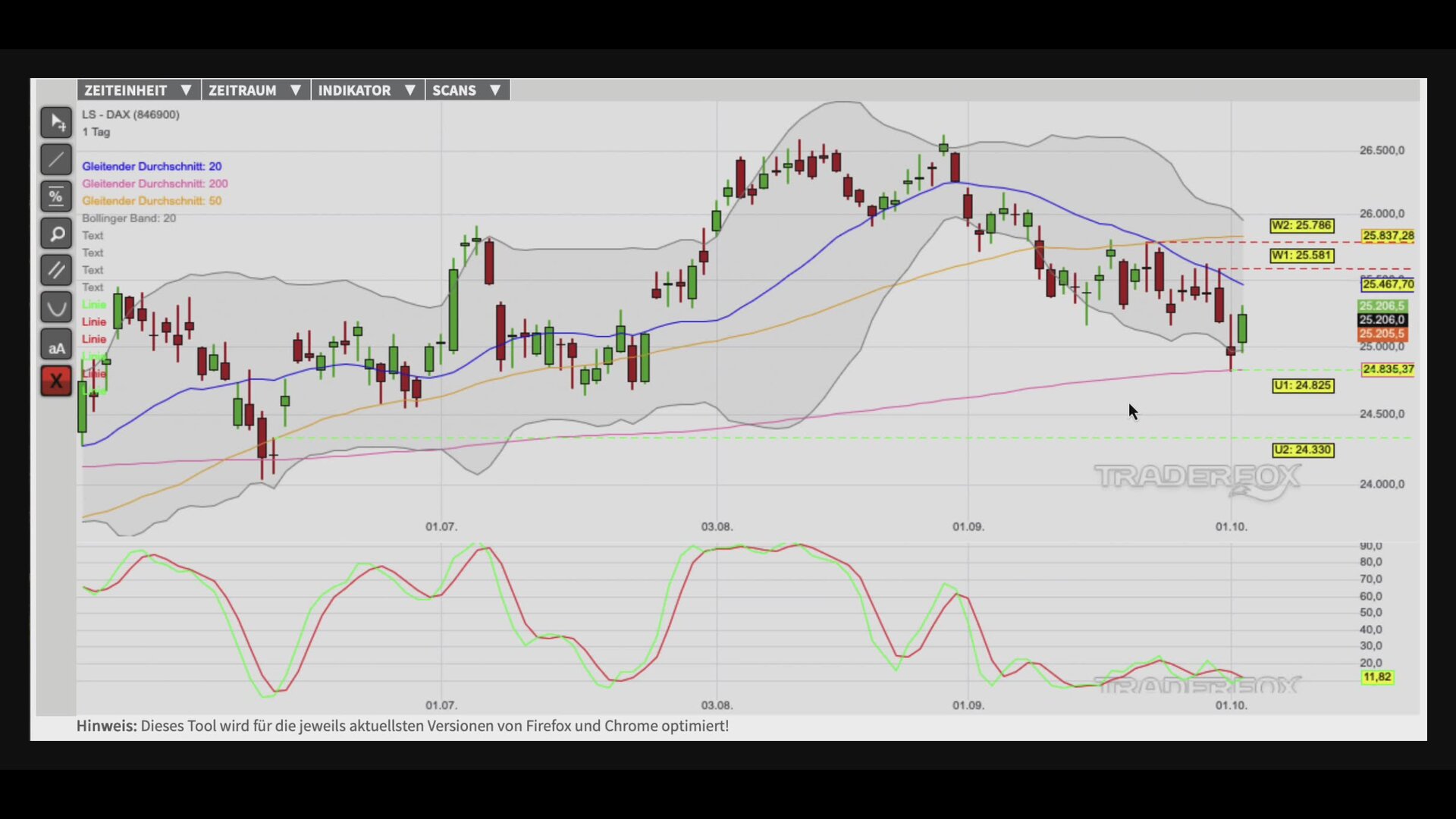This screenshot has height=819, width=1456.
Task: Click the 01.10. date label below the oscillator
Action: point(1232,705)
